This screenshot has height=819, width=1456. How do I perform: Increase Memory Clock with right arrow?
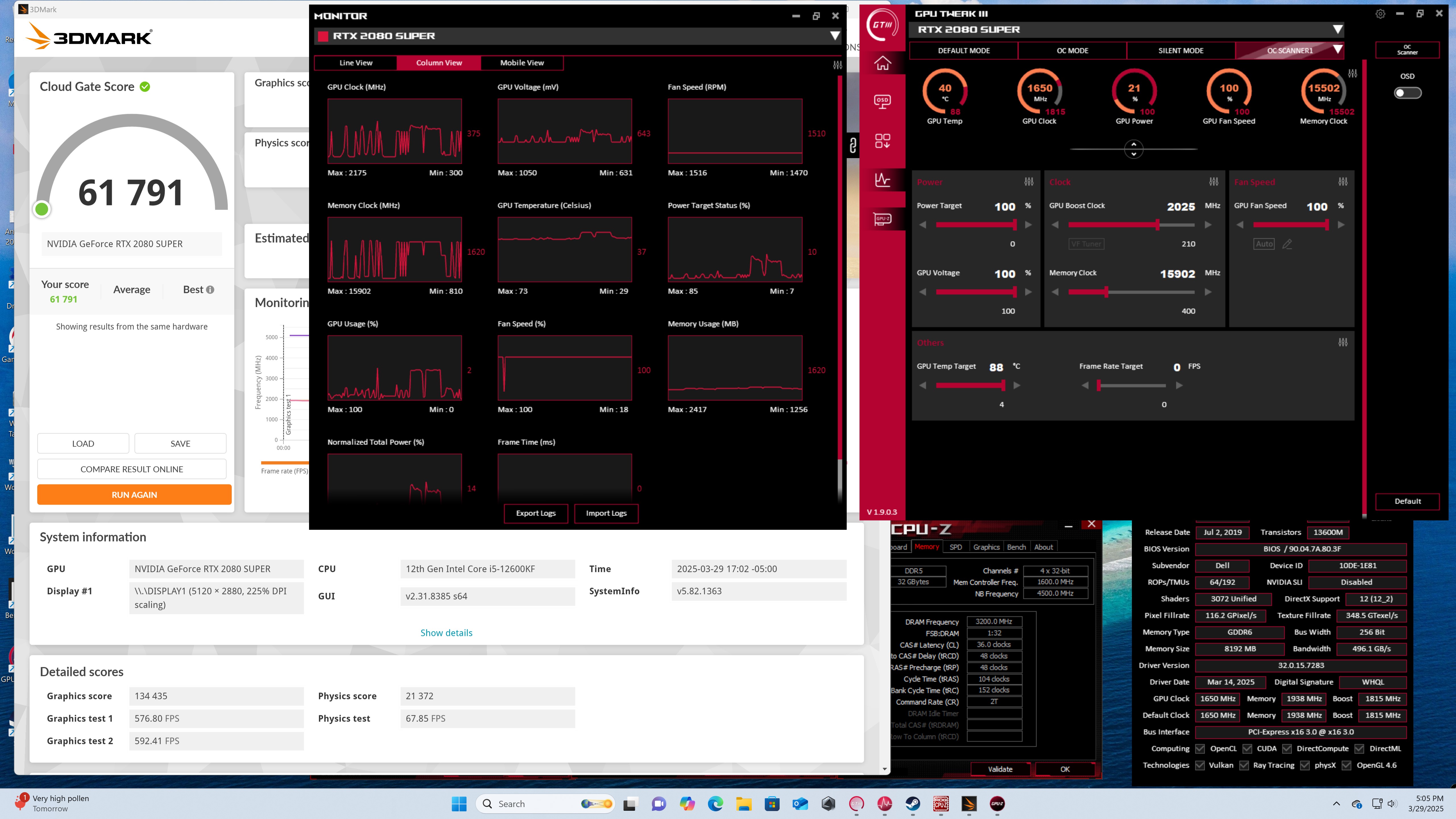[1208, 292]
